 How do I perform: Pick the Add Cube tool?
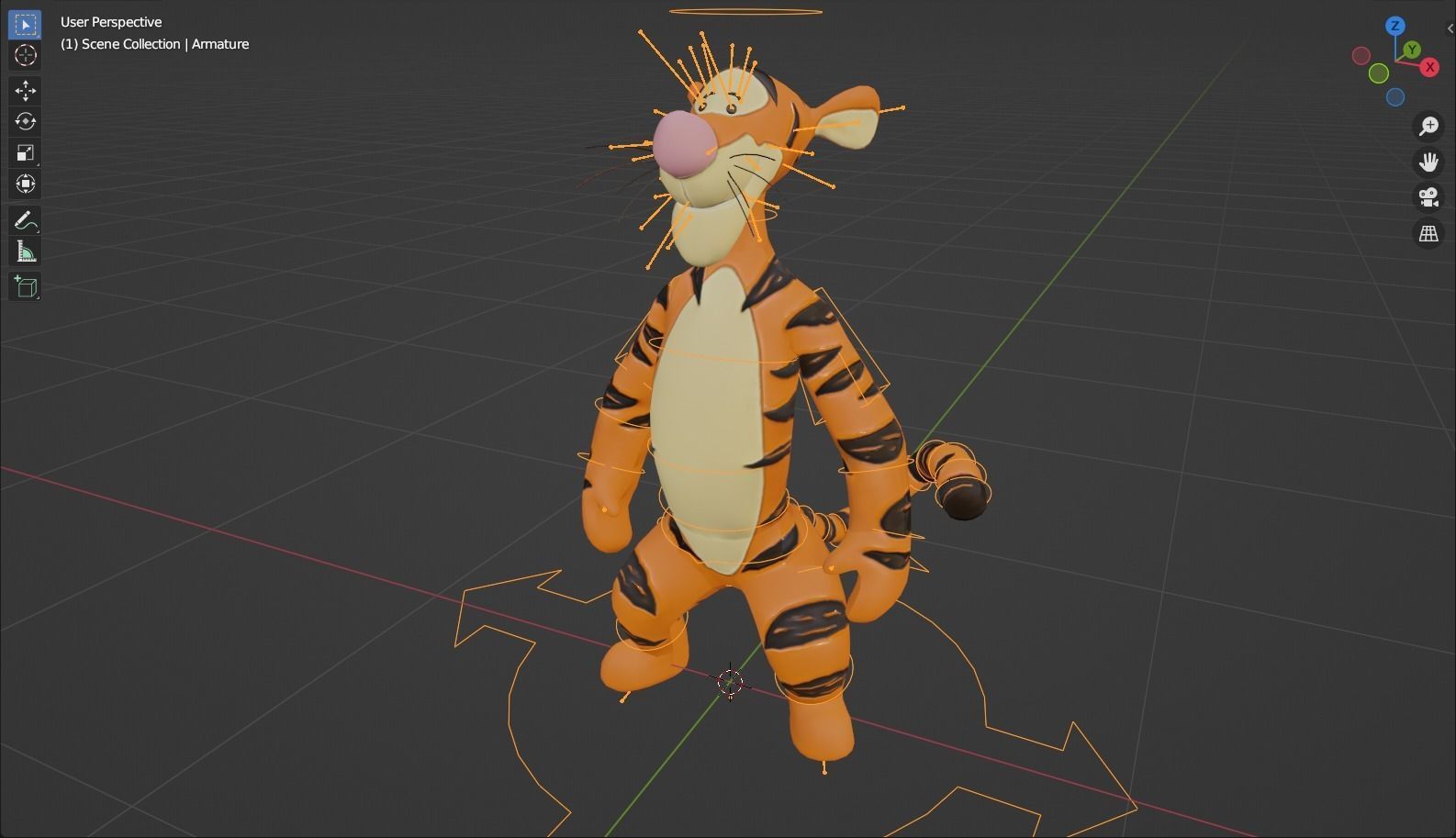pos(25,286)
